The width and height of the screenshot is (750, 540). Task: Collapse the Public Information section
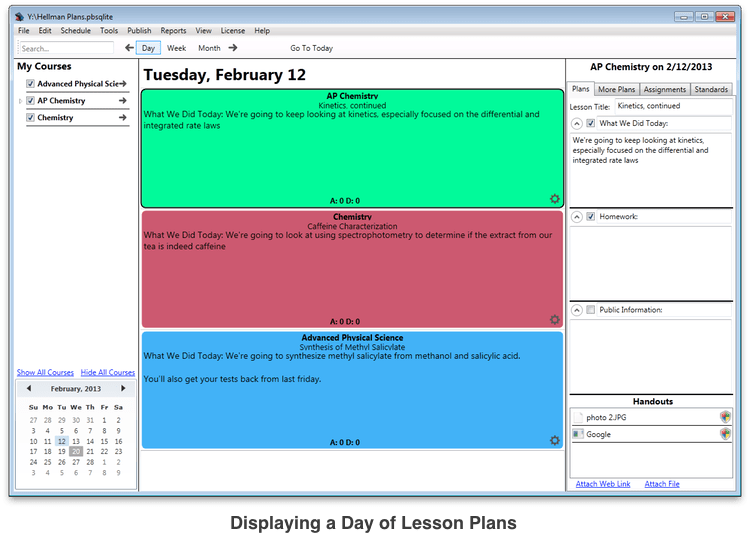coord(577,310)
